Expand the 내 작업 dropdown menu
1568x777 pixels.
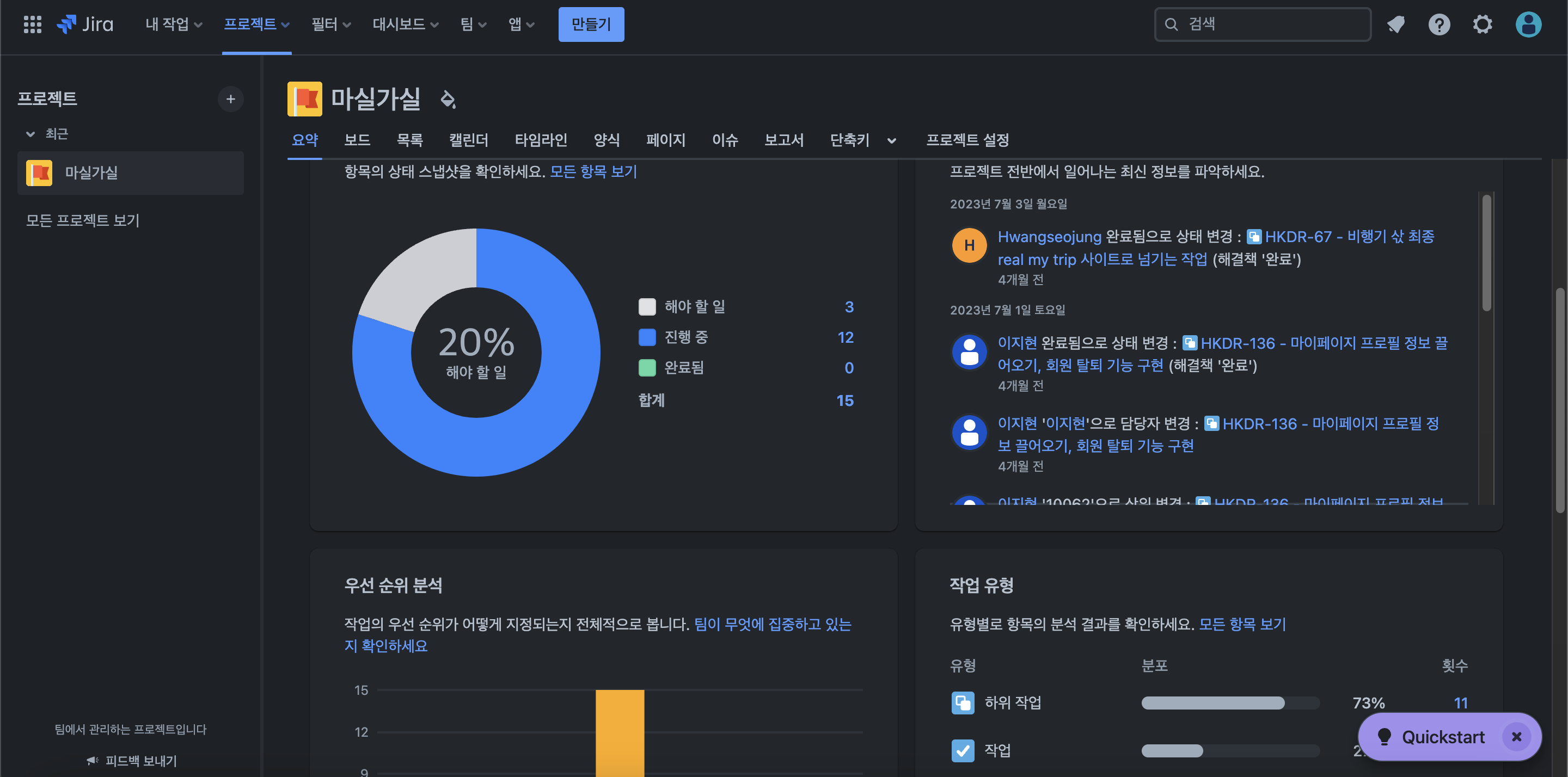coord(174,24)
